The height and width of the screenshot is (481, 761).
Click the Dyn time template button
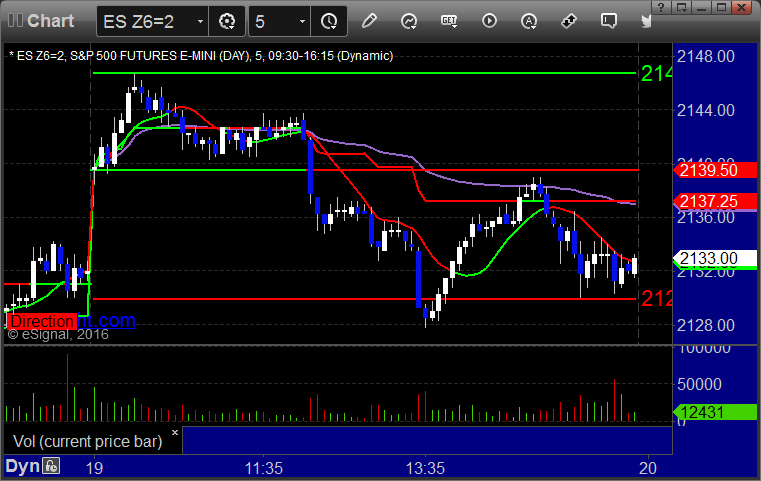[22, 466]
